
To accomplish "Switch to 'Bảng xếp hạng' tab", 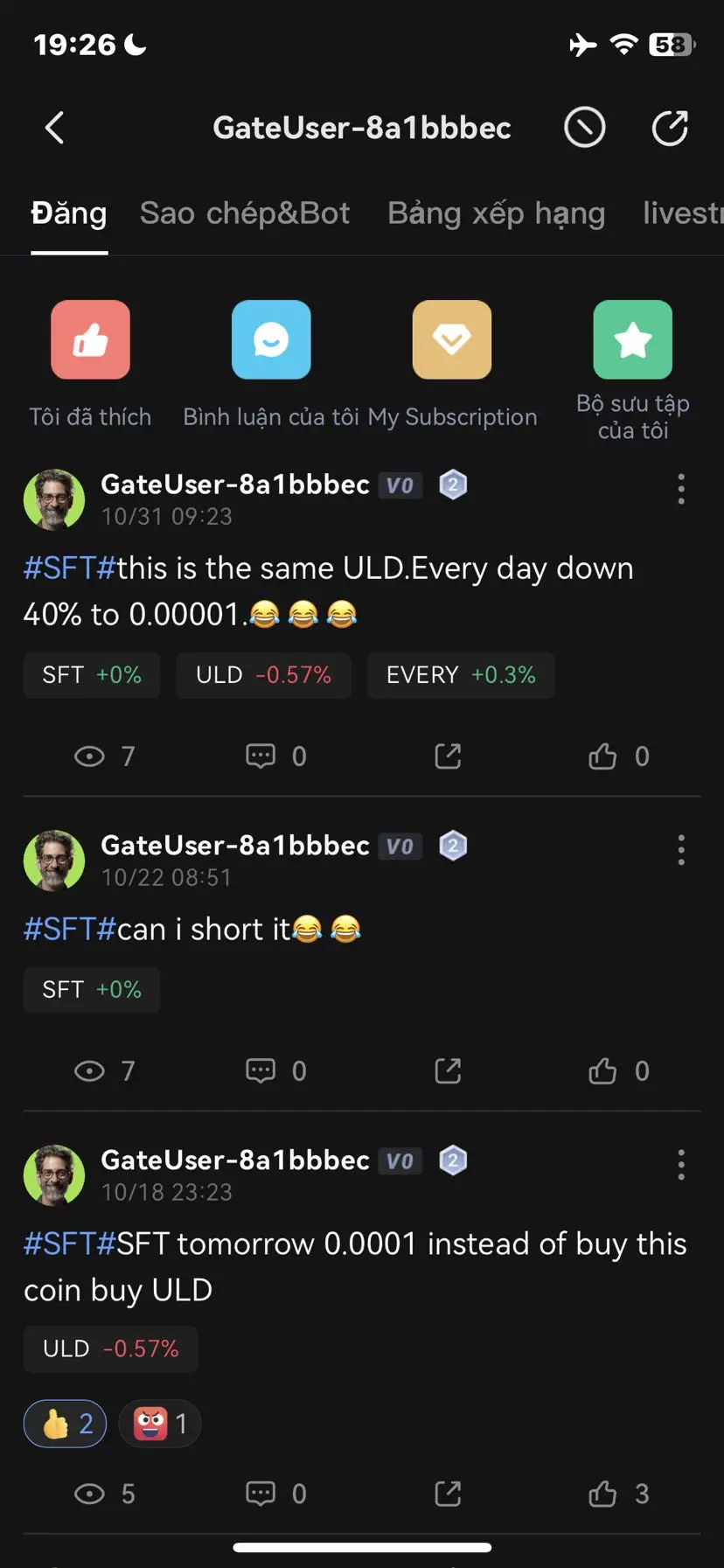I will coord(496,213).
